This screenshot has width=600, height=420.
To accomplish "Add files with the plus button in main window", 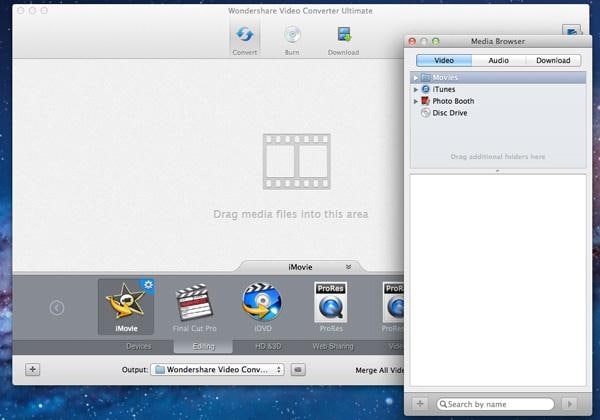I will tap(33, 370).
